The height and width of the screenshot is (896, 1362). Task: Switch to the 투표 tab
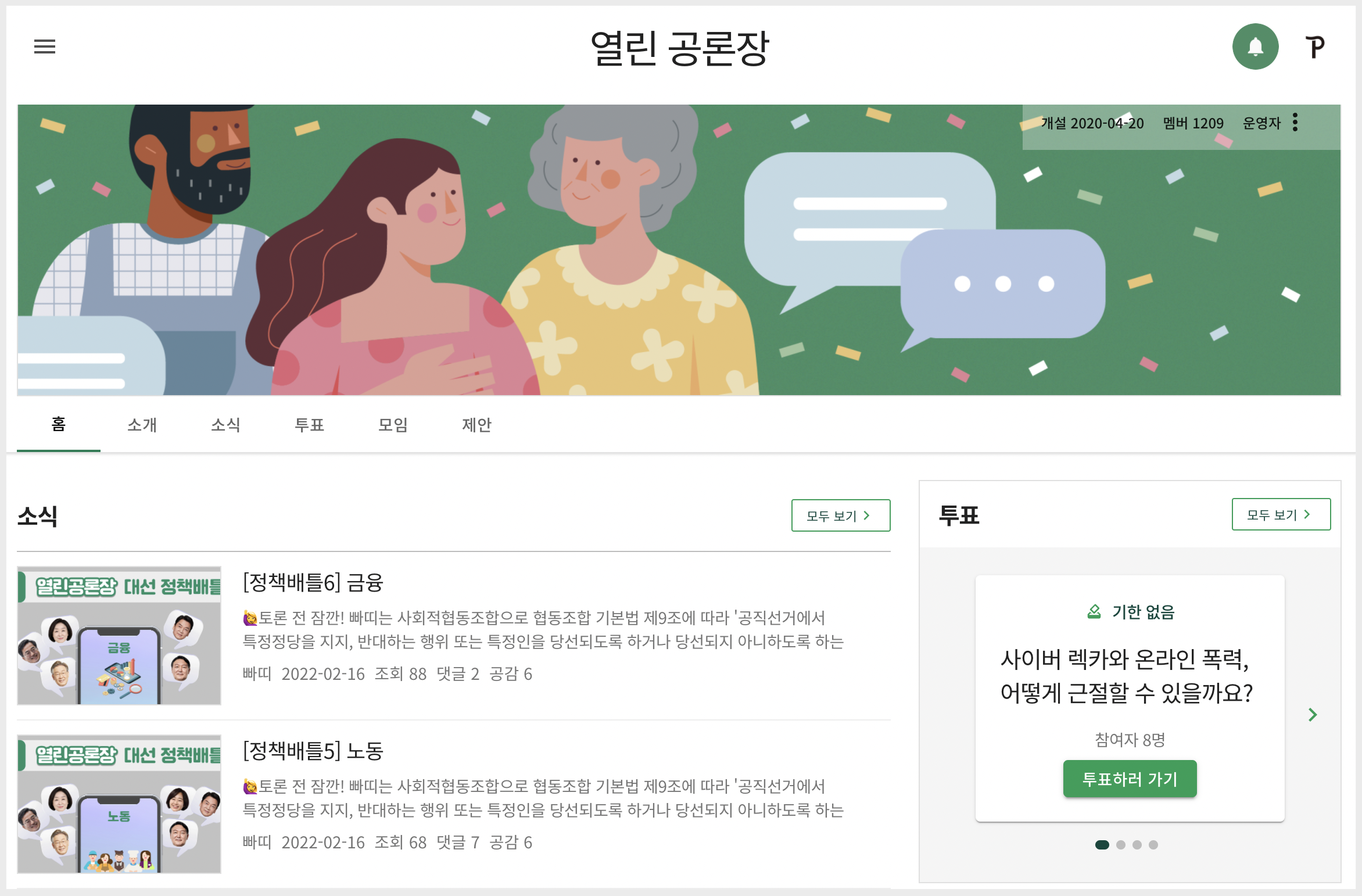coord(309,425)
